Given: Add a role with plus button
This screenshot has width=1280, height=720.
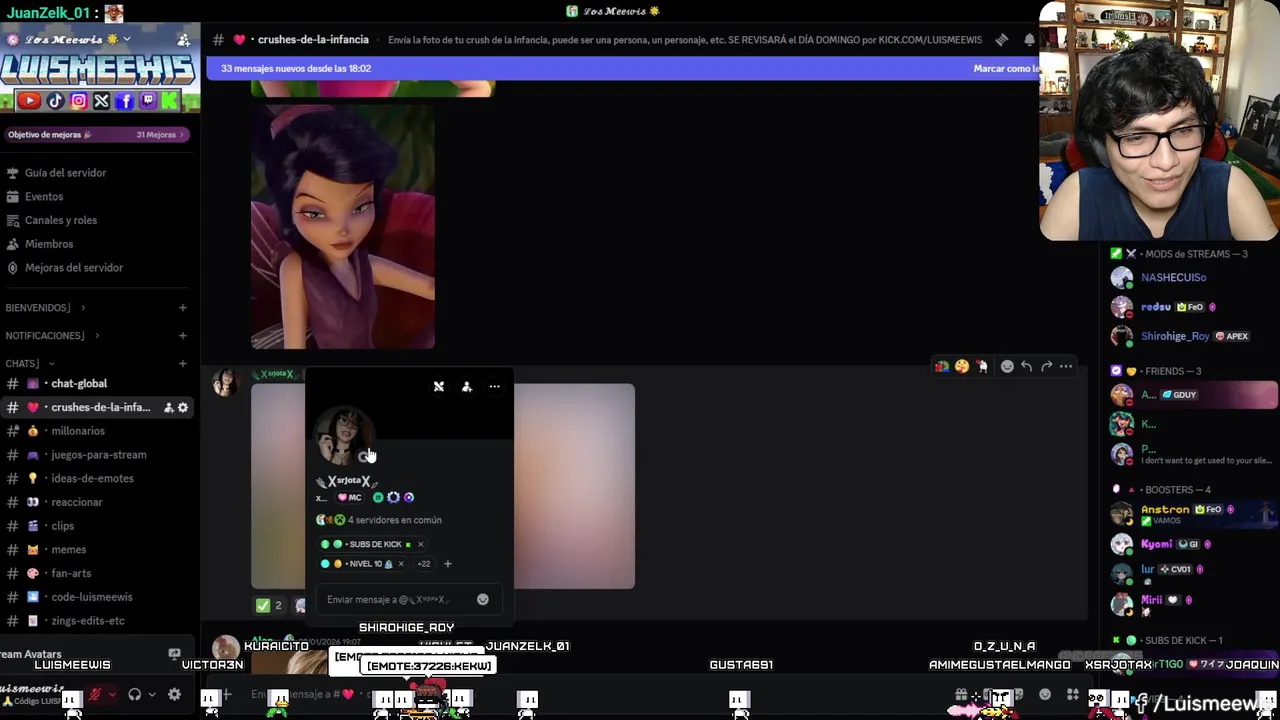Looking at the screenshot, I should 447,564.
